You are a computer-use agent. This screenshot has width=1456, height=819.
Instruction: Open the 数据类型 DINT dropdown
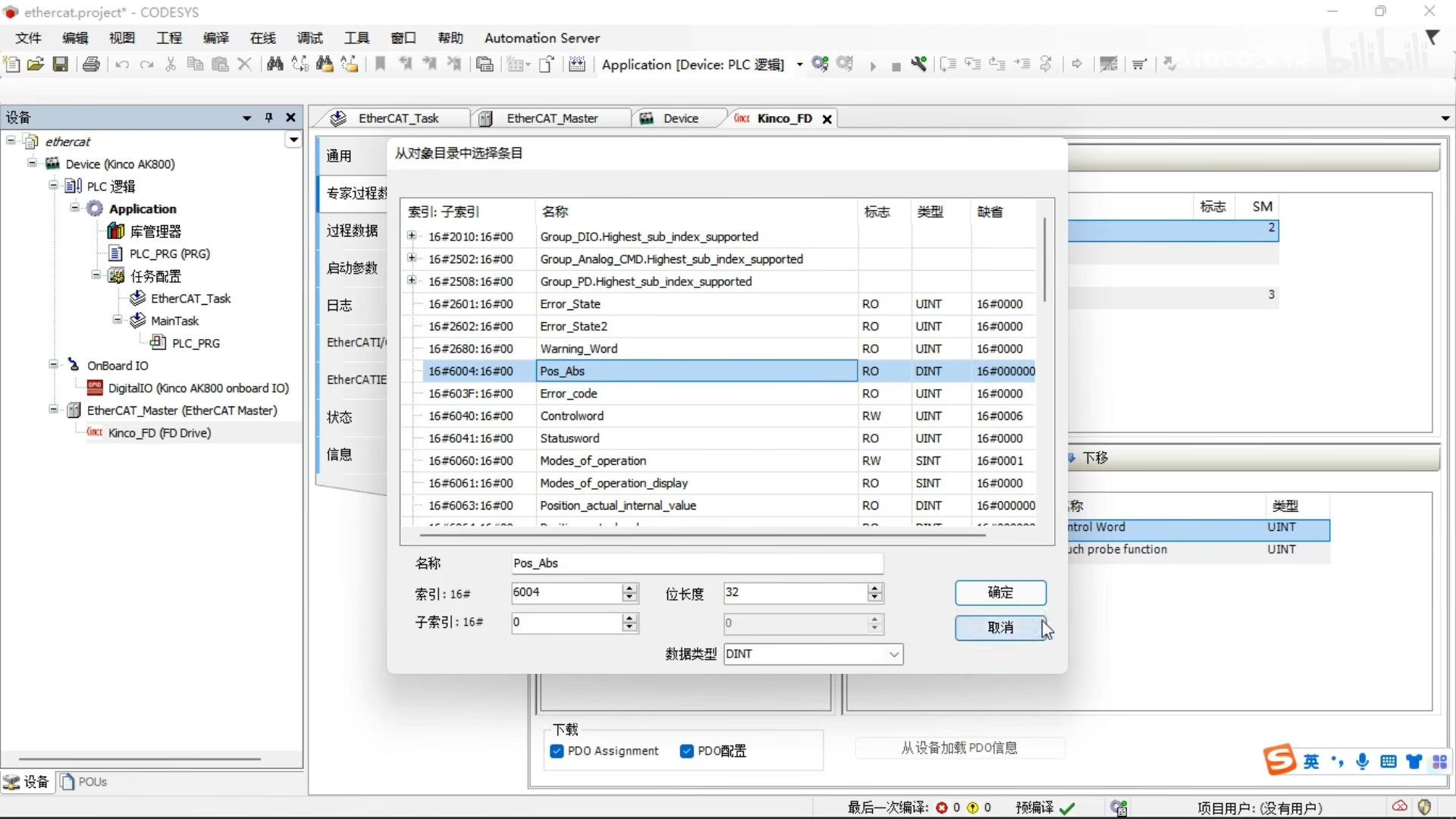894,654
